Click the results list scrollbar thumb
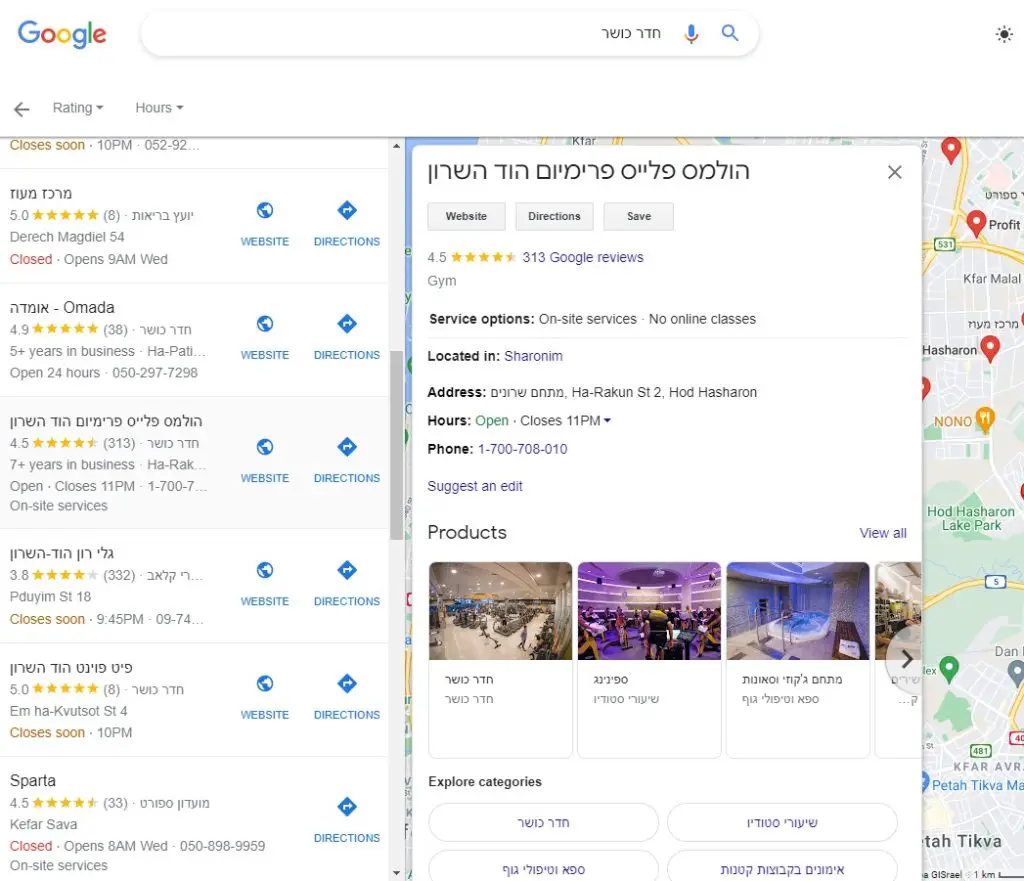1024x881 pixels. pos(396,445)
